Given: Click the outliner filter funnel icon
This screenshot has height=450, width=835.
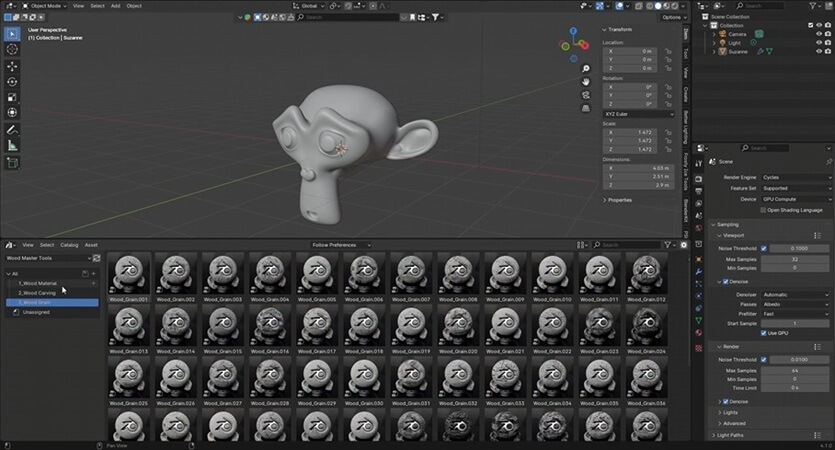Looking at the screenshot, I should click(x=813, y=6).
